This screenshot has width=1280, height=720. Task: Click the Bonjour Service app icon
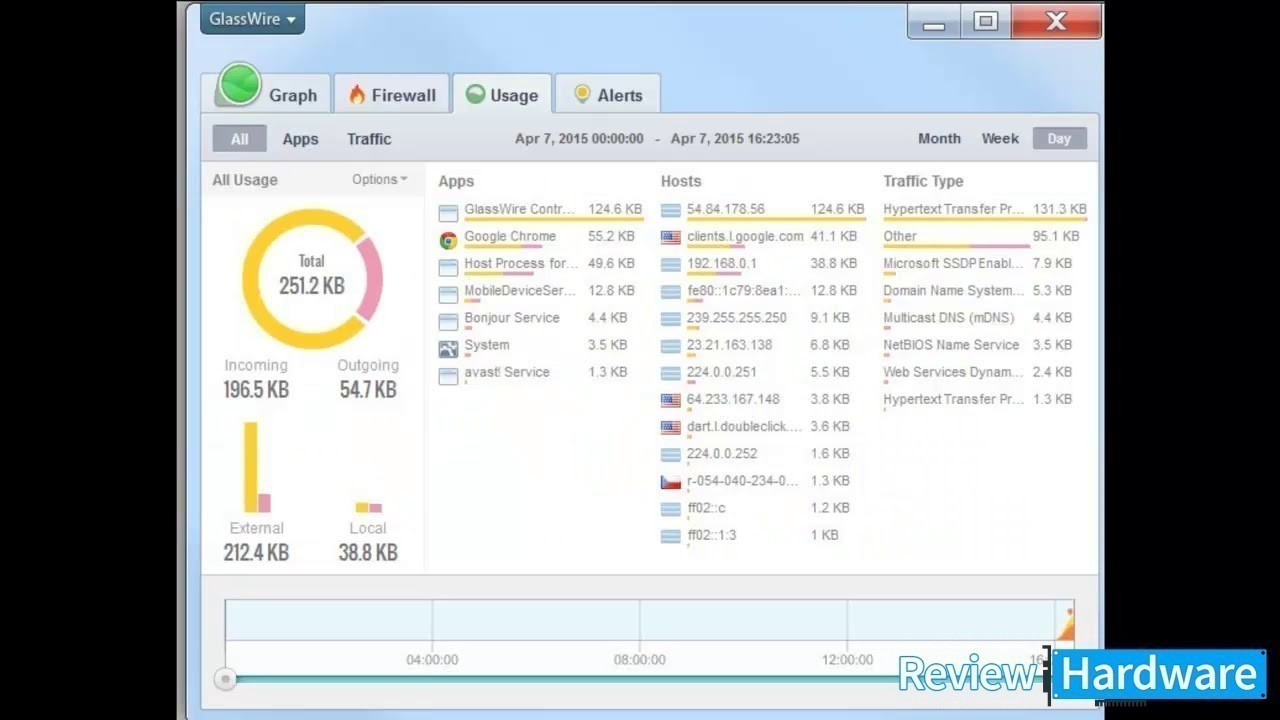(448, 321)
